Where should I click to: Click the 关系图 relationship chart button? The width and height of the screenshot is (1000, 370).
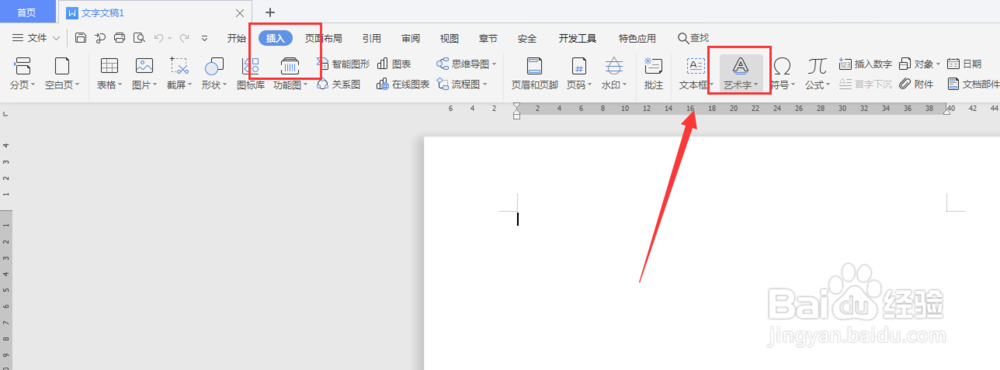coord(339,84)
